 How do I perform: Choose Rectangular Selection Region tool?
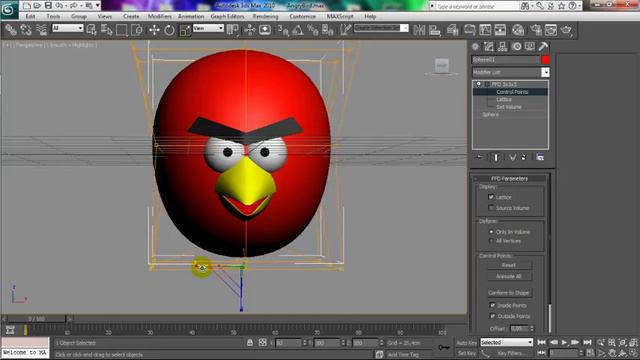click(122, 29)
